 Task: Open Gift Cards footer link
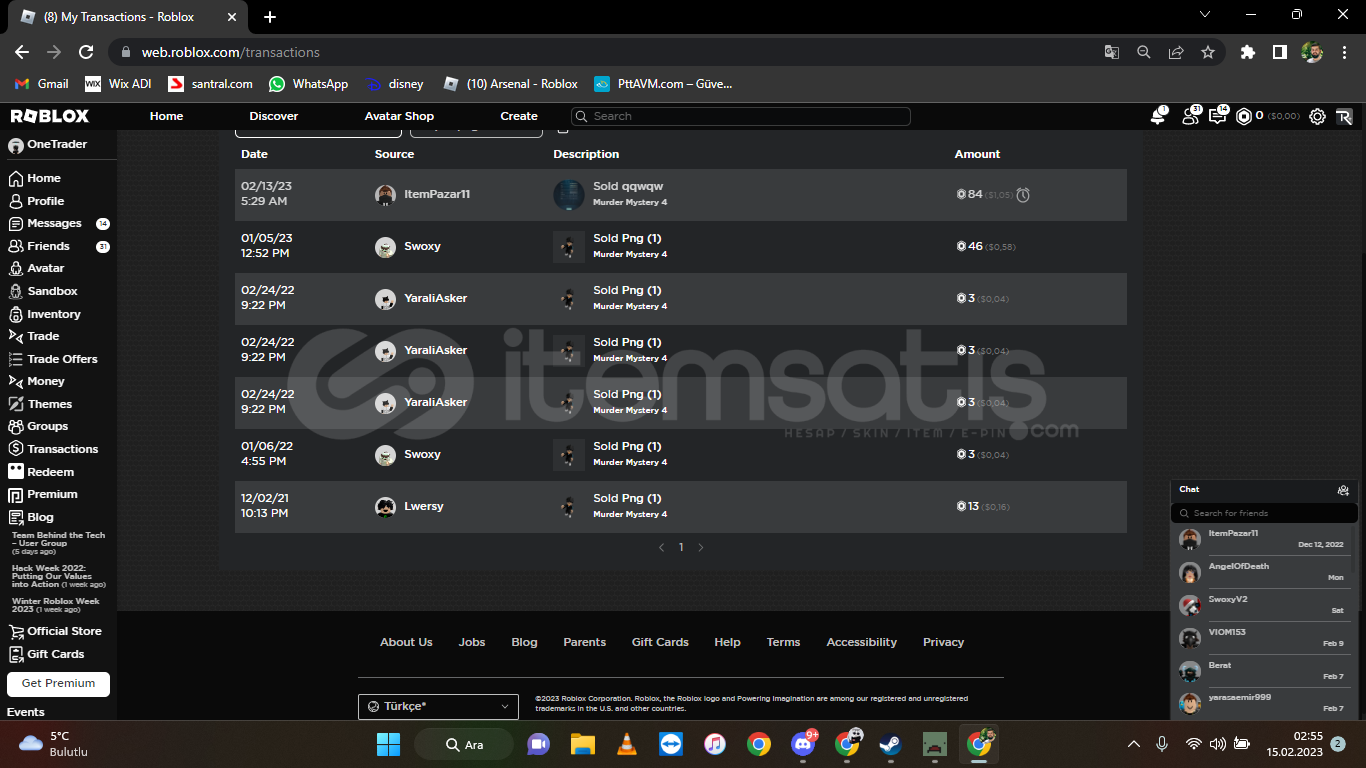[660, 642]
